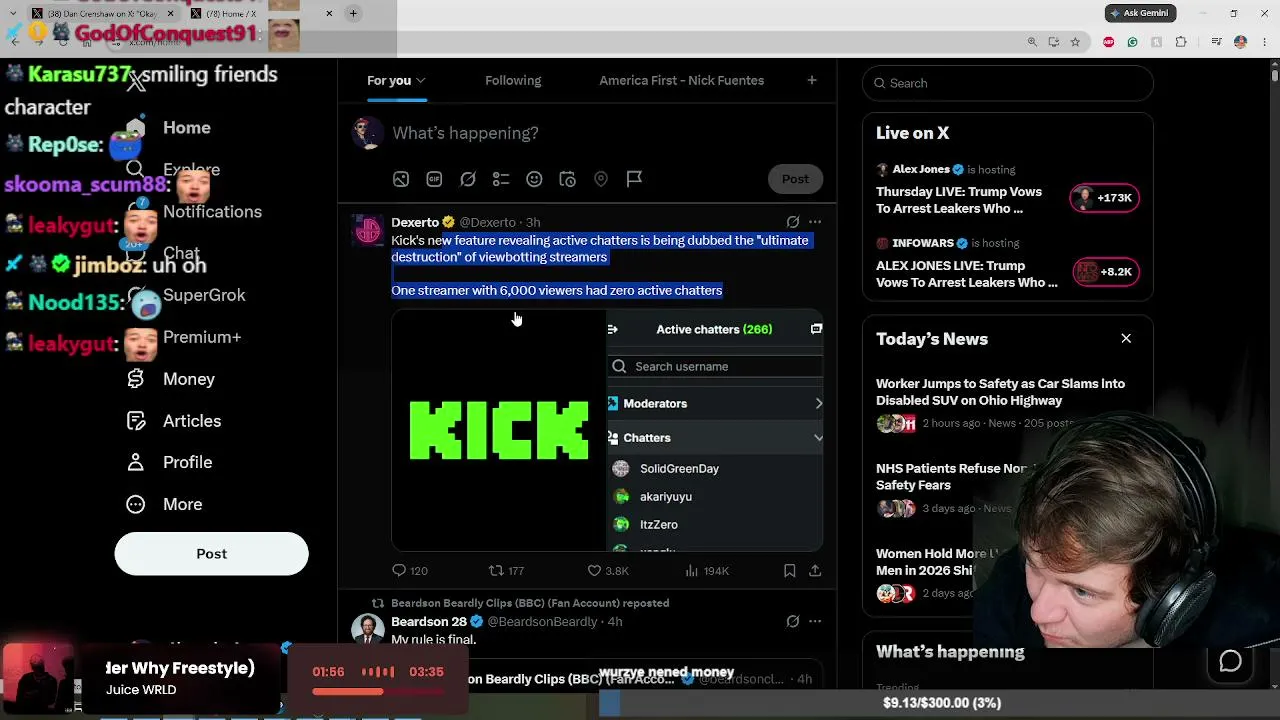Join Alex Jones live with +173K listeners
Viewport: 1280px width, 720px height.
pos(1103,198)
